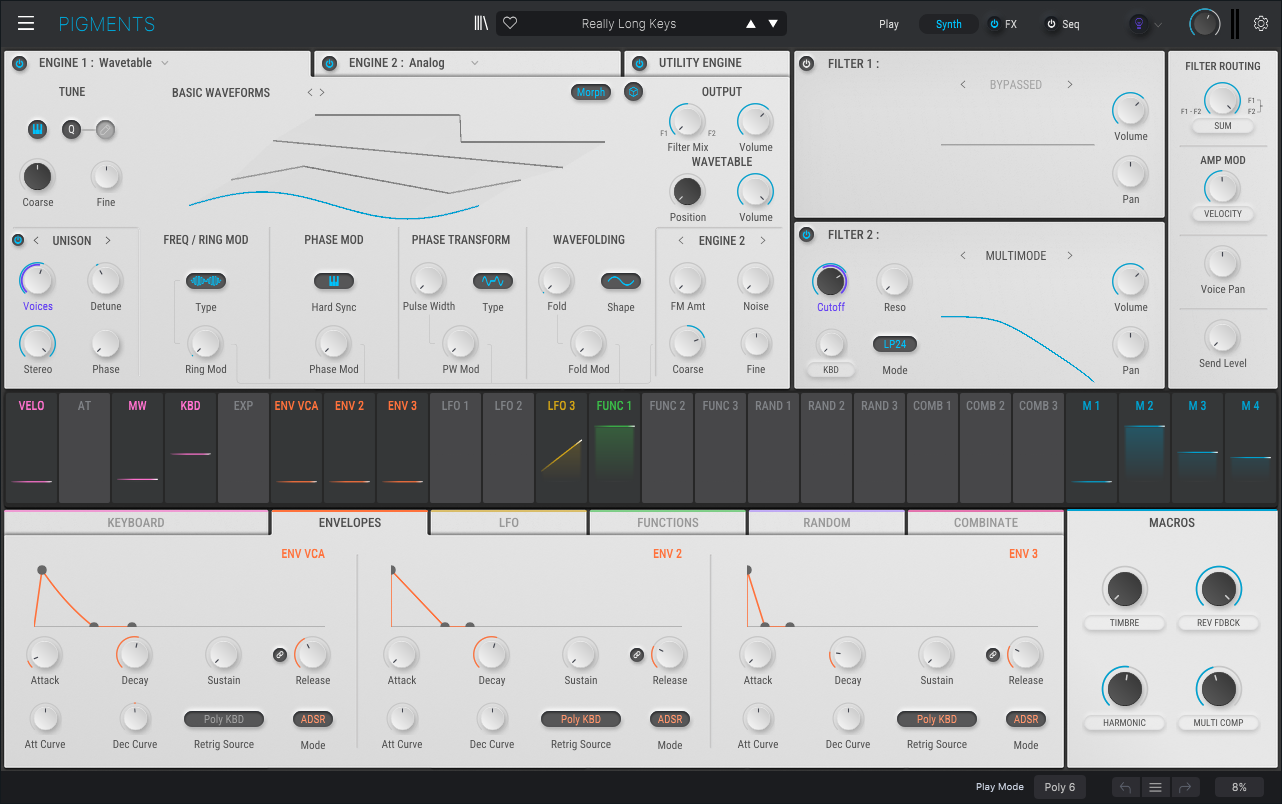The width and height of the screenshot is (1282, 804).
Task: Click the lightbulb sound design tips icon
Action: point(1137,24)
